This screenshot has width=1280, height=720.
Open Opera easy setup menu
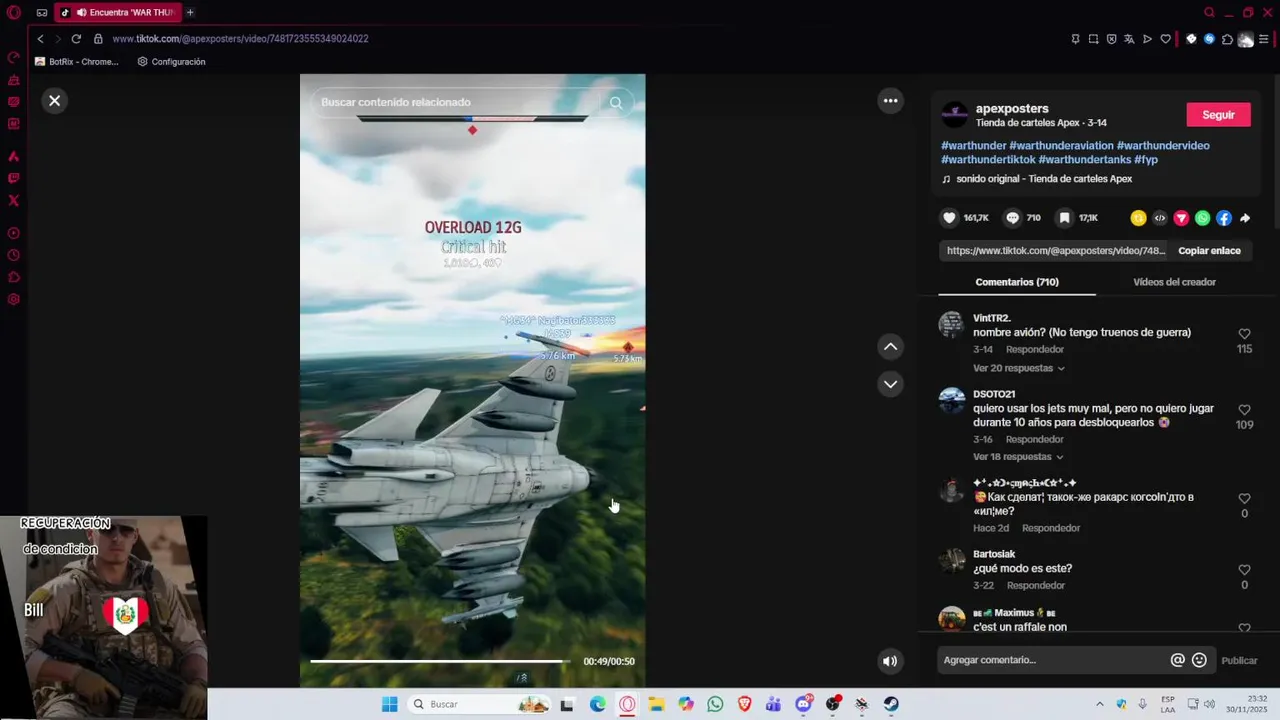point(1264,39)
